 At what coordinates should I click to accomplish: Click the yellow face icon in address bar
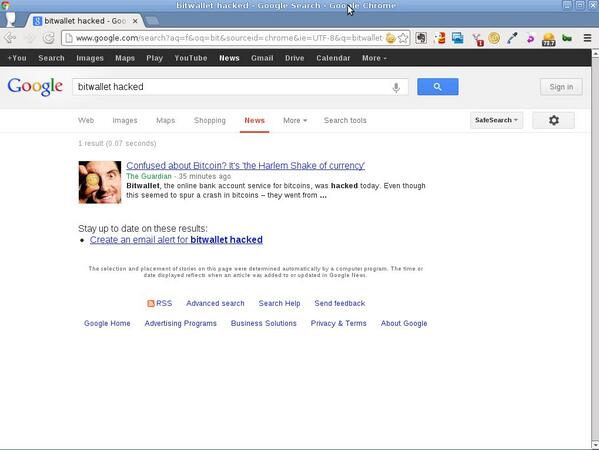[390, 38]
